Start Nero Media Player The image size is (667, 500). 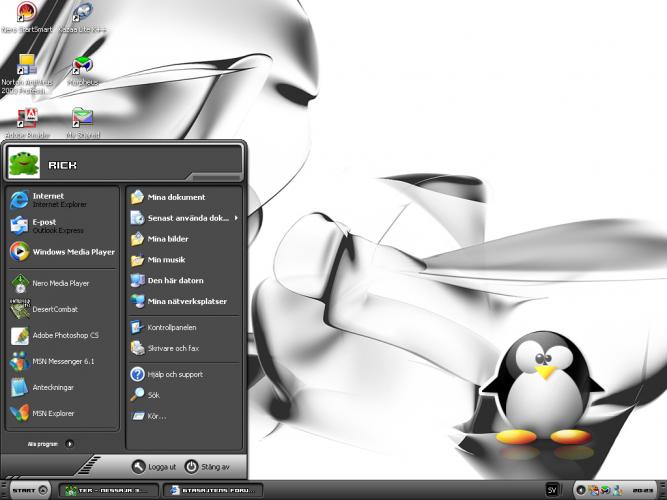click(60, 283)
